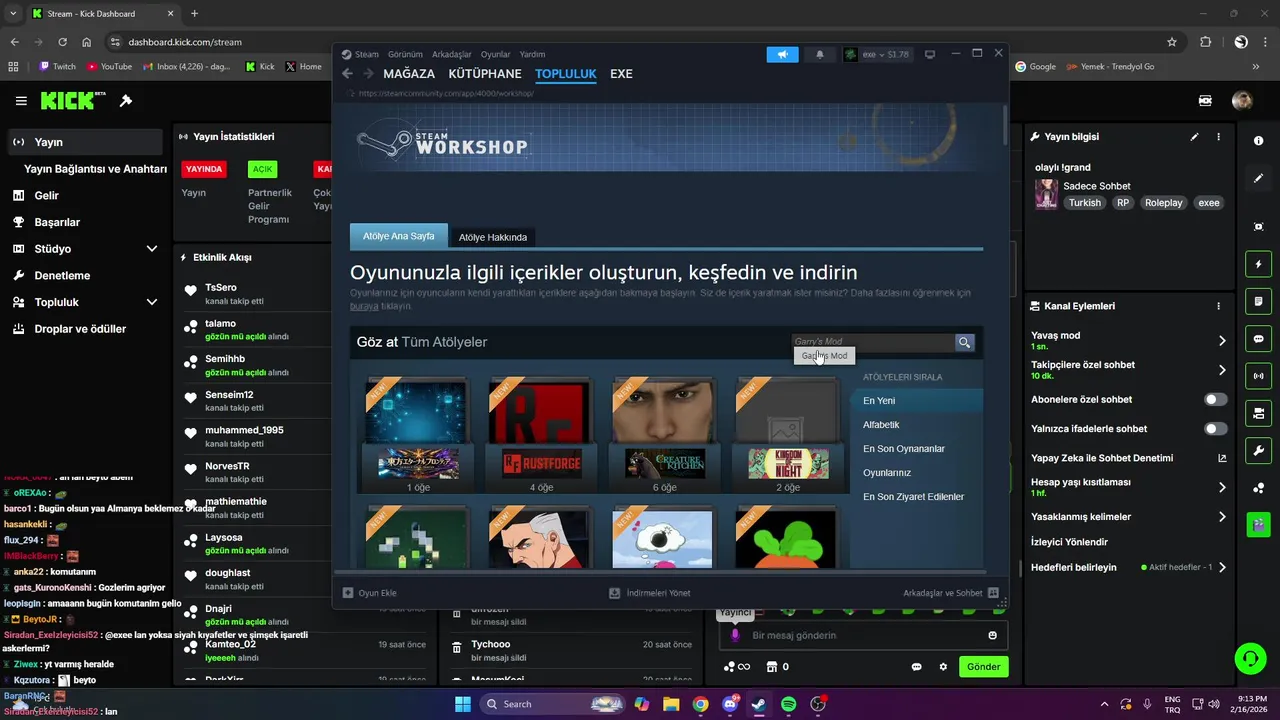Click the focus frame icon in the right sidebar

[x=1258, y=227]
